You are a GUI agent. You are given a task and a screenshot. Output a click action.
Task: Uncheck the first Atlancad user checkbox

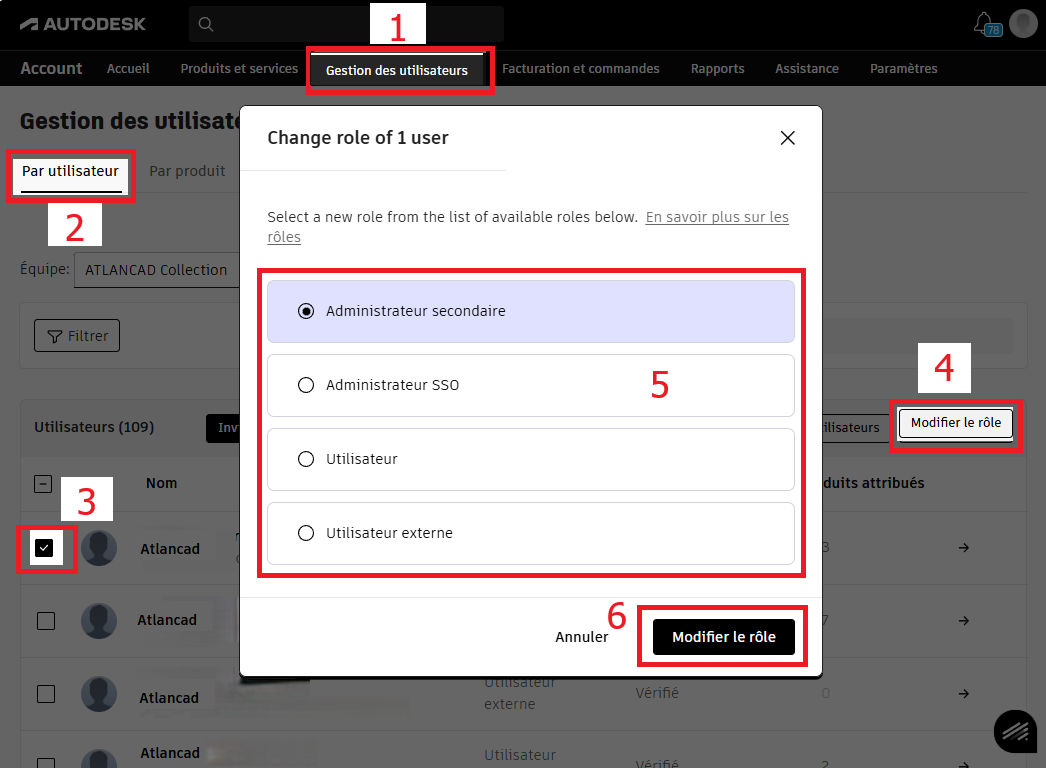(x=44, y=548)
